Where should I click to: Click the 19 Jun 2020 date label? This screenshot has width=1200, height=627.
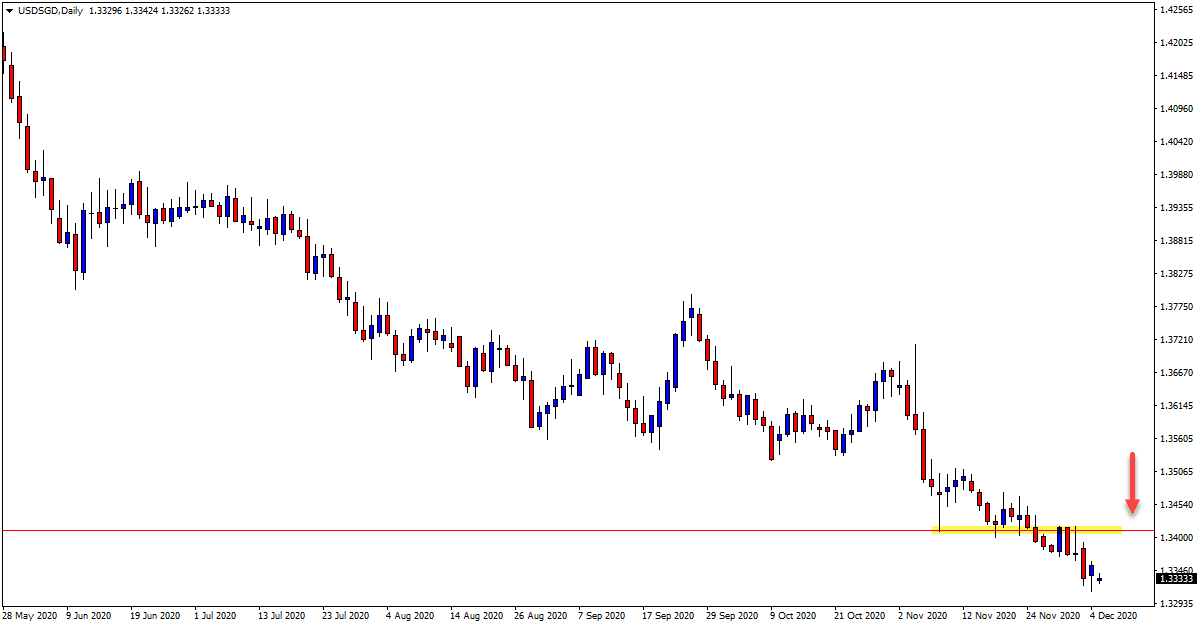[x=154, y=617]
